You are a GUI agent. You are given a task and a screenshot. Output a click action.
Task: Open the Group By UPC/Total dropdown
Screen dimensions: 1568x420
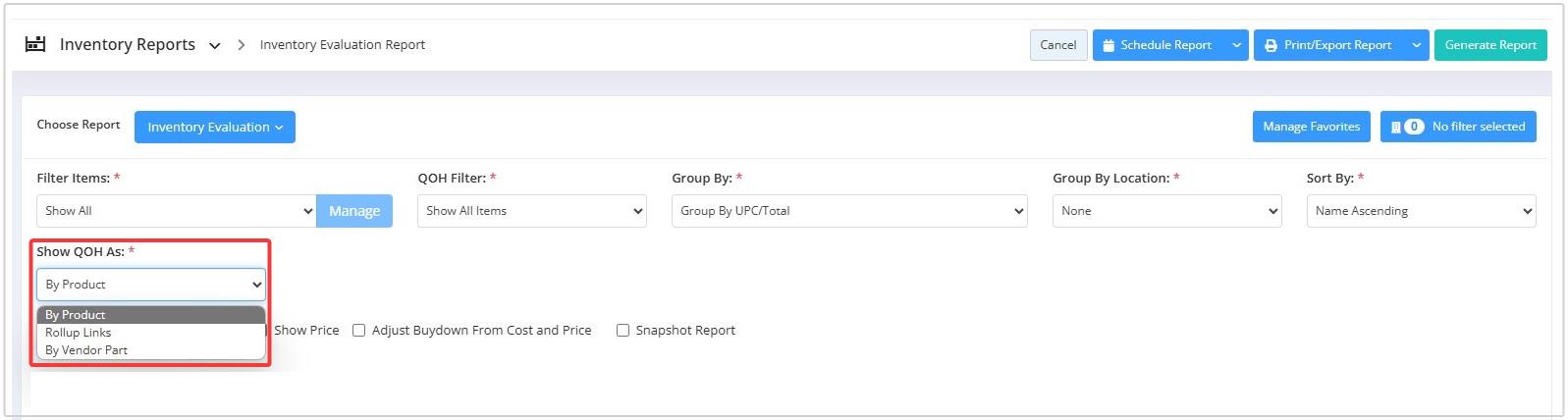[x=849, y=211]
